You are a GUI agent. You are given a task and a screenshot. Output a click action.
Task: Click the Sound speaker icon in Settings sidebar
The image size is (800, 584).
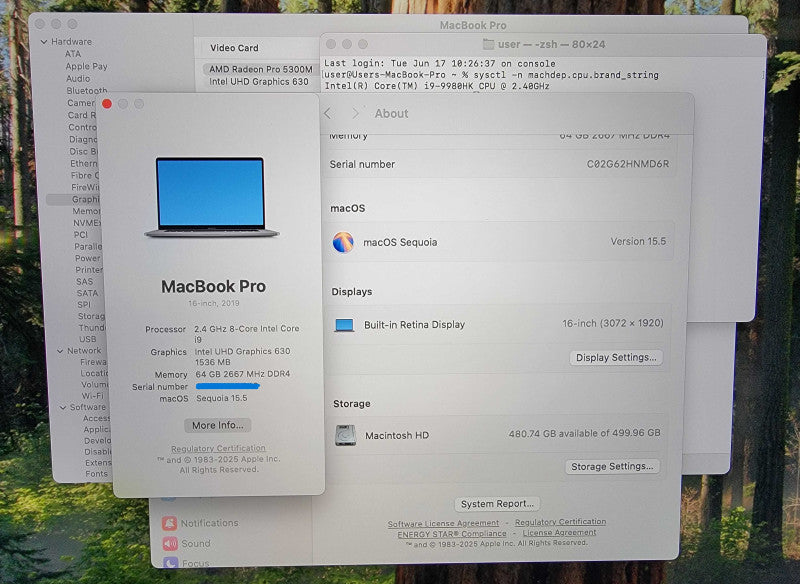pyautogui.click(x=170, y=544)
